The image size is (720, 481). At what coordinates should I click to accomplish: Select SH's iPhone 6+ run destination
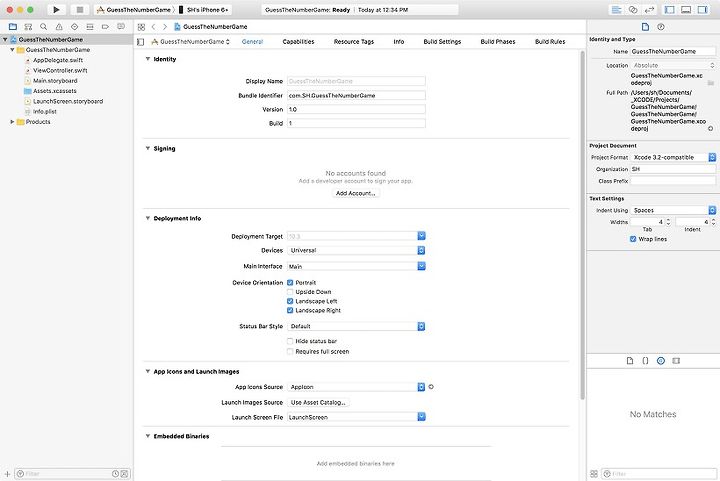(x=203, y=10)
